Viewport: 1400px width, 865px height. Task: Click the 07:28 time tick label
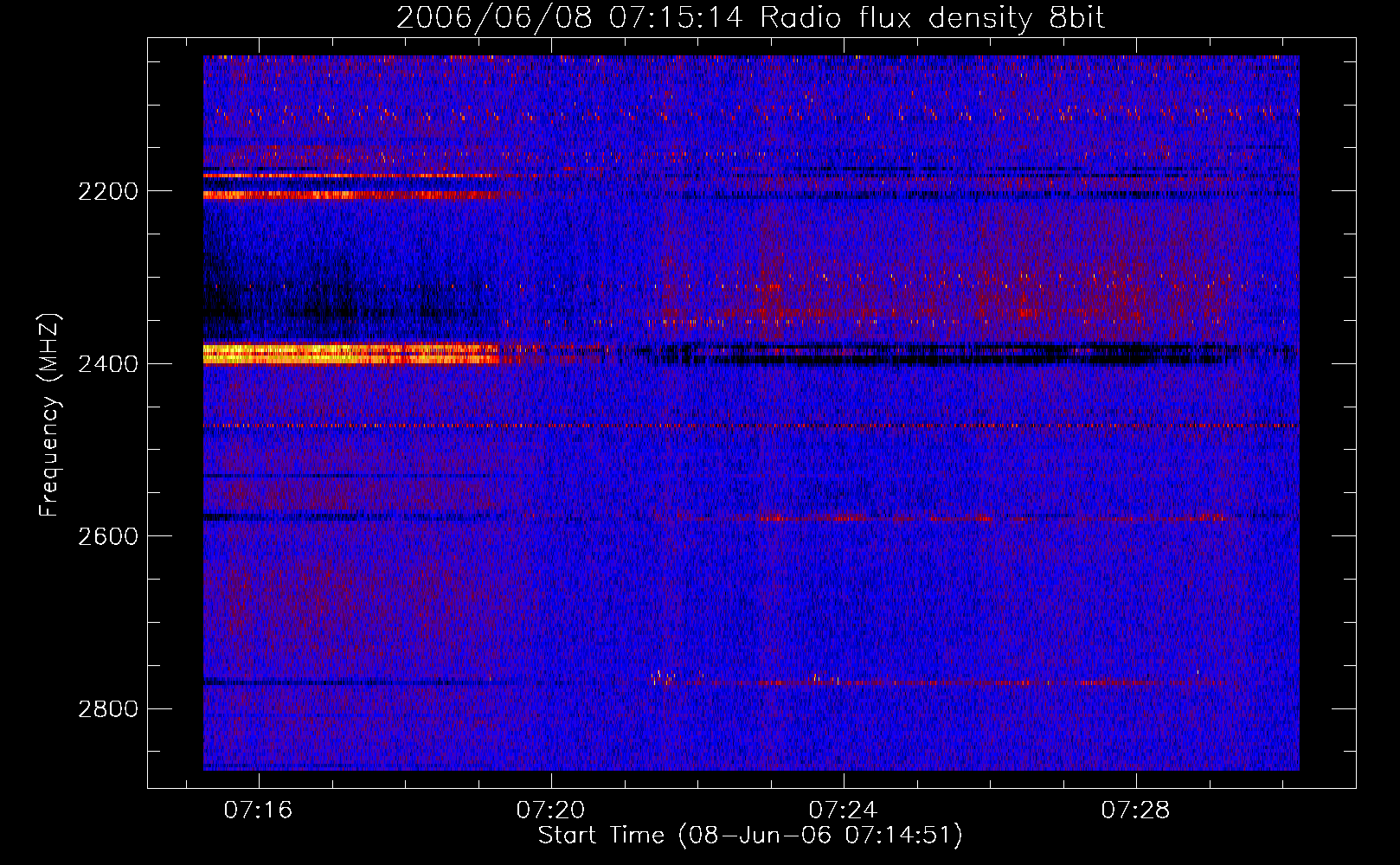pos(1135,811)
